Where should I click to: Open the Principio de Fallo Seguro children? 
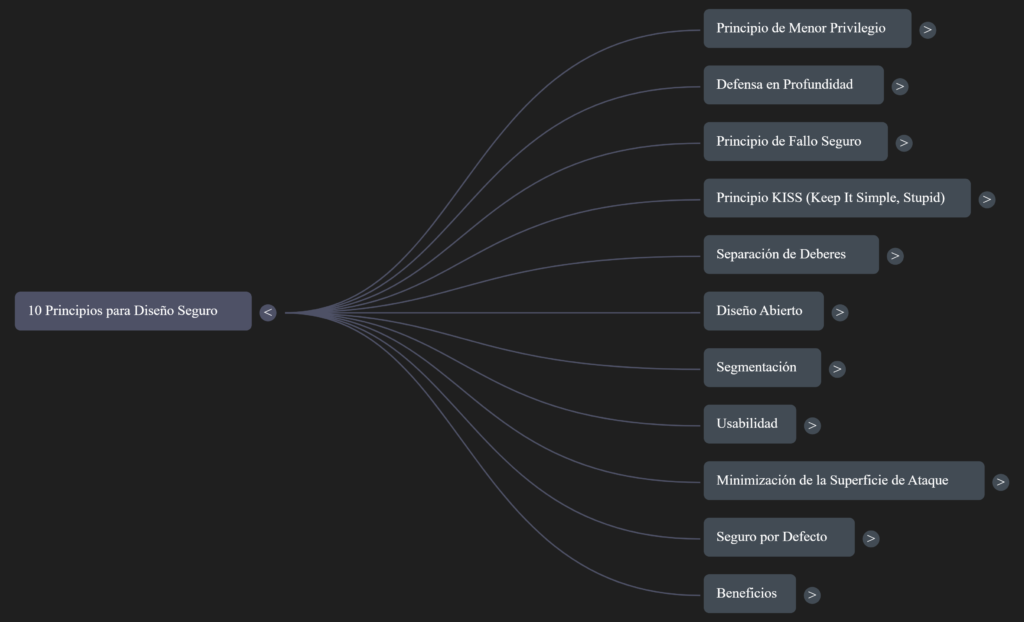click(904, 143)
